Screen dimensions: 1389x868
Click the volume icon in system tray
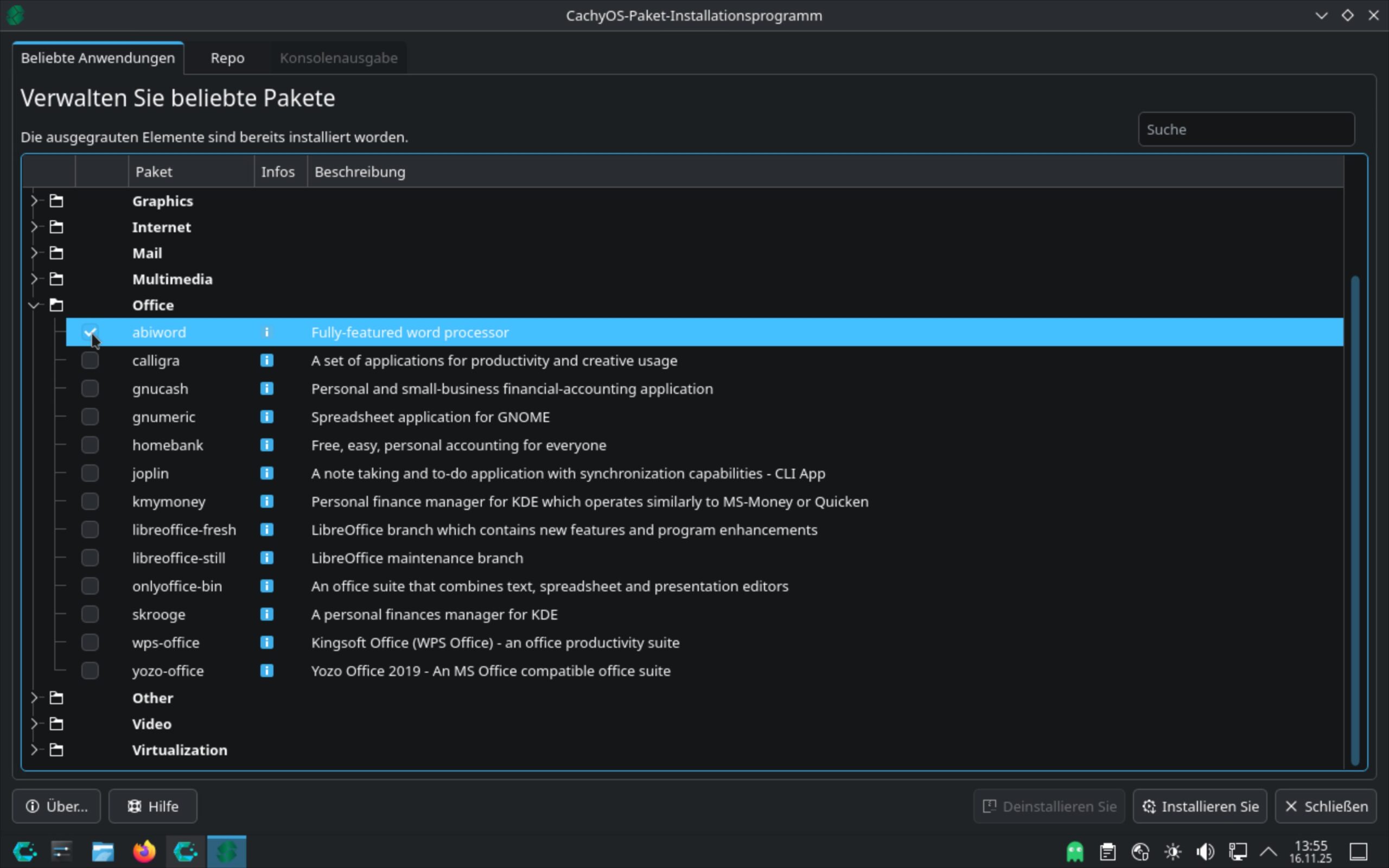point(1205,851)
